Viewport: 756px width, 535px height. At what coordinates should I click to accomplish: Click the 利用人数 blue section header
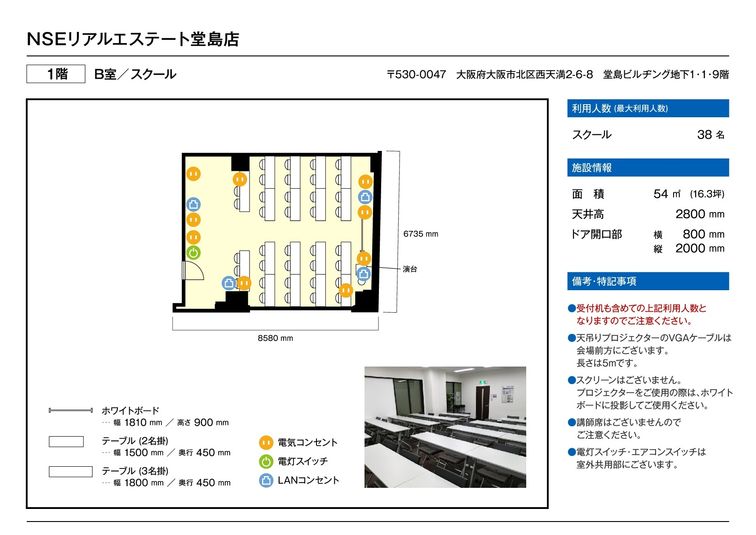pyautogui.click(x=648, y=108)
